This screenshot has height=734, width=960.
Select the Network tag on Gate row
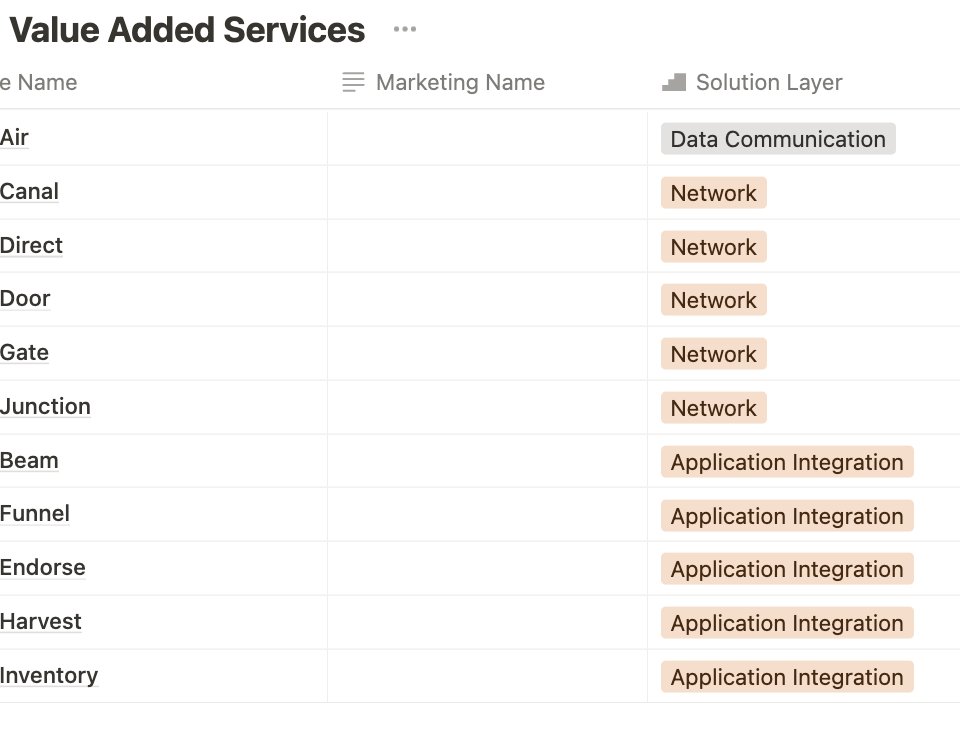tap(712, 353)
